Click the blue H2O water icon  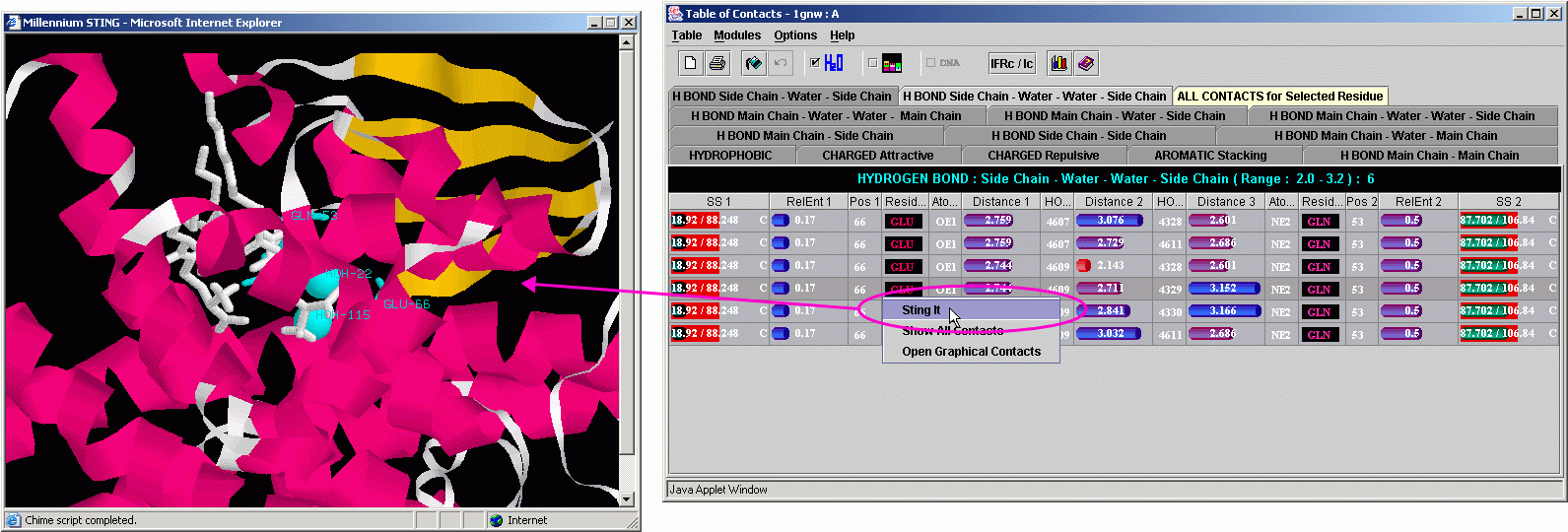(834, 64)
